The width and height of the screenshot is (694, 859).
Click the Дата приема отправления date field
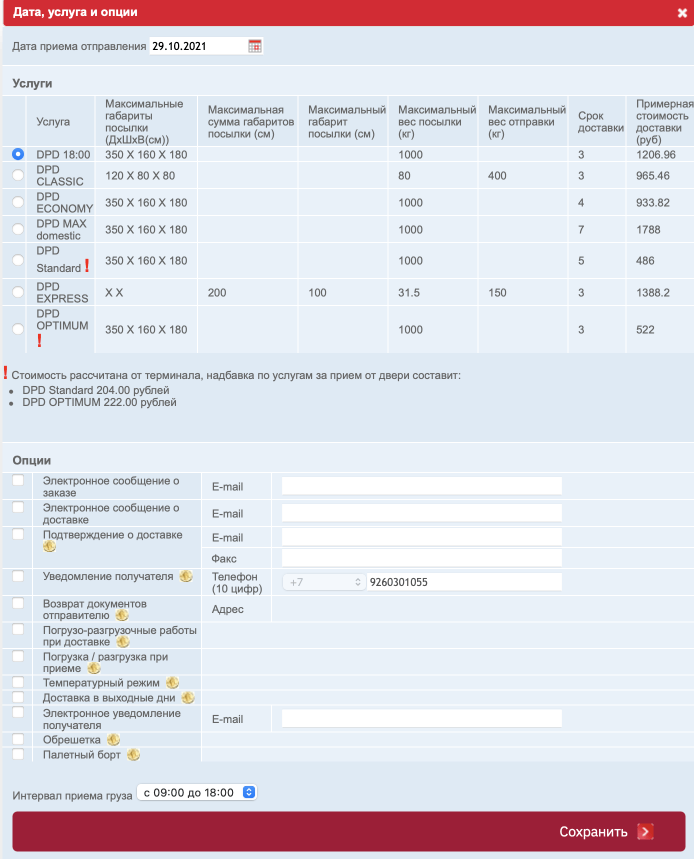pyautogui.click(x=198, y=46)
